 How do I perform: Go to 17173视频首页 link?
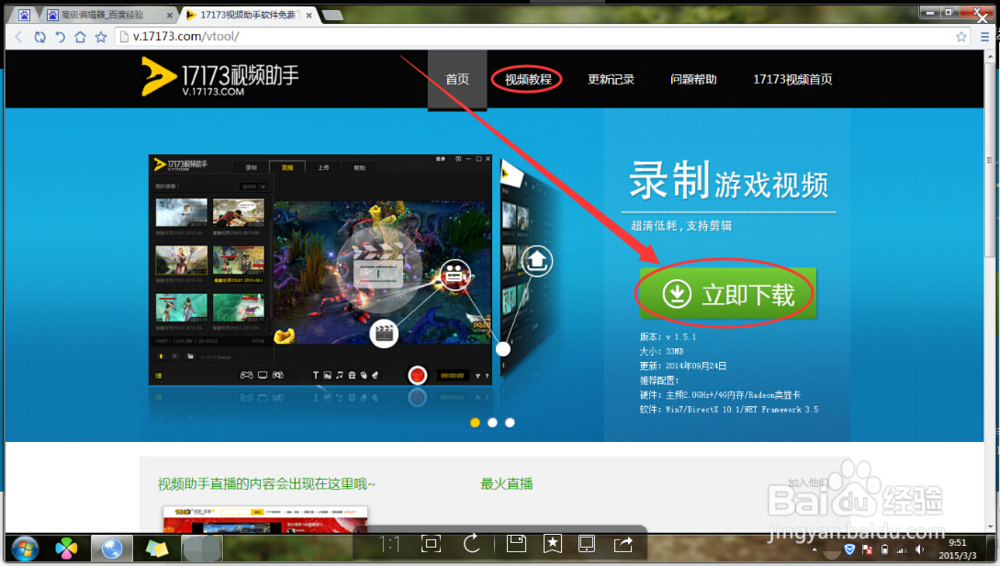click(792, 79)
